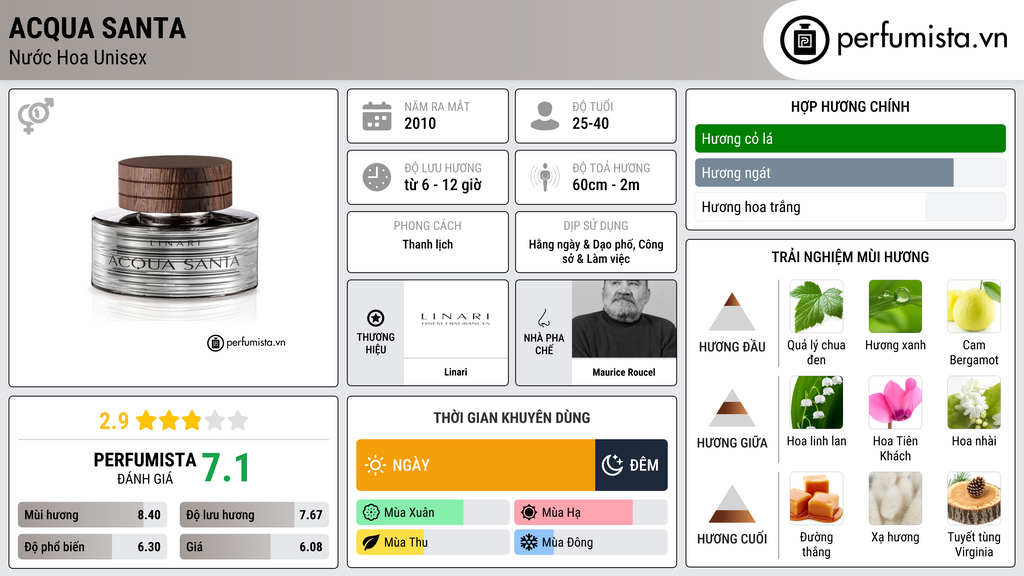Select the Cam Bergamot note image

(974, 307)
